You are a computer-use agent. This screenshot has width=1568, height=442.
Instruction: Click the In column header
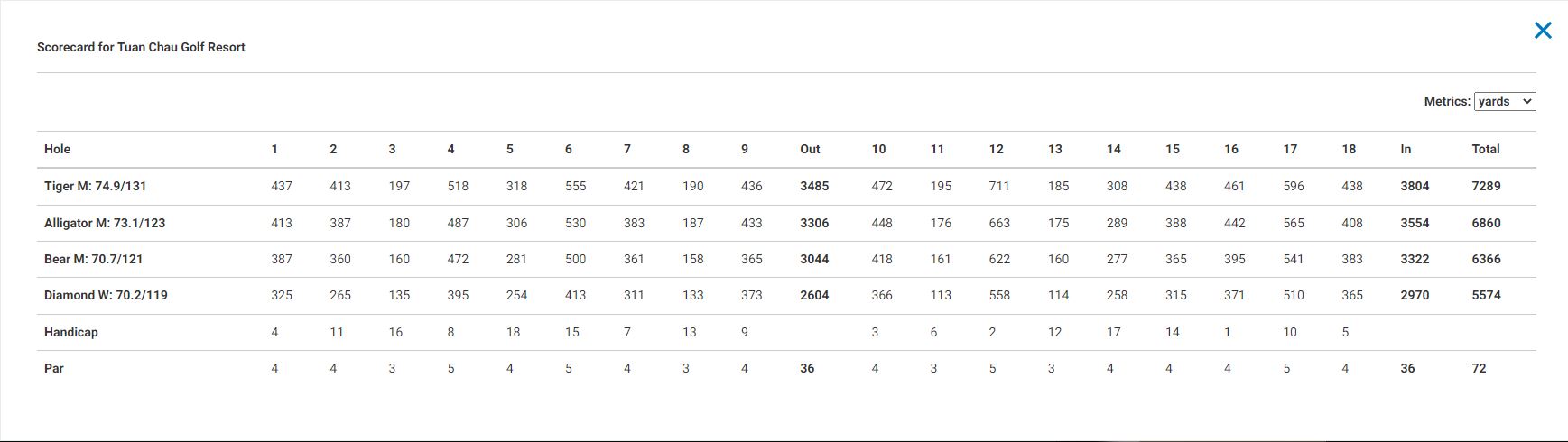click(1406, 149)
